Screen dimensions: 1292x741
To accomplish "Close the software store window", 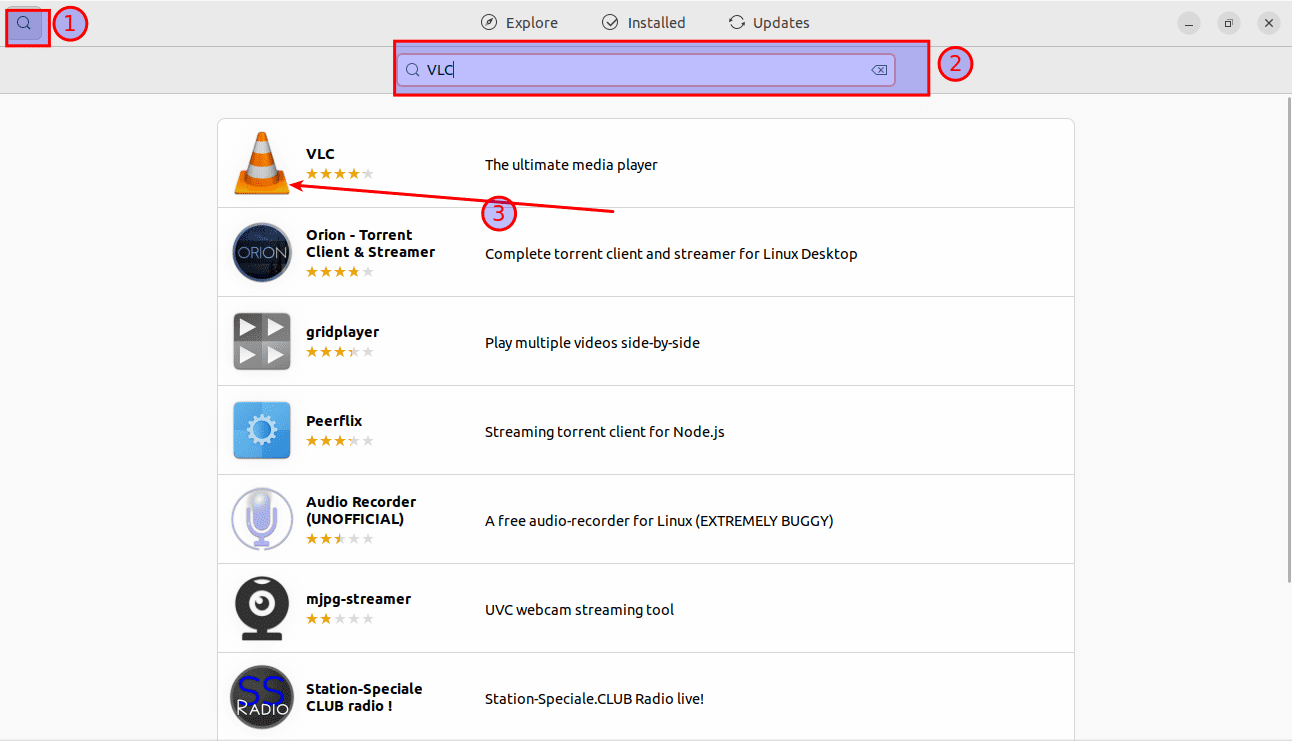I will point(1269,23).
